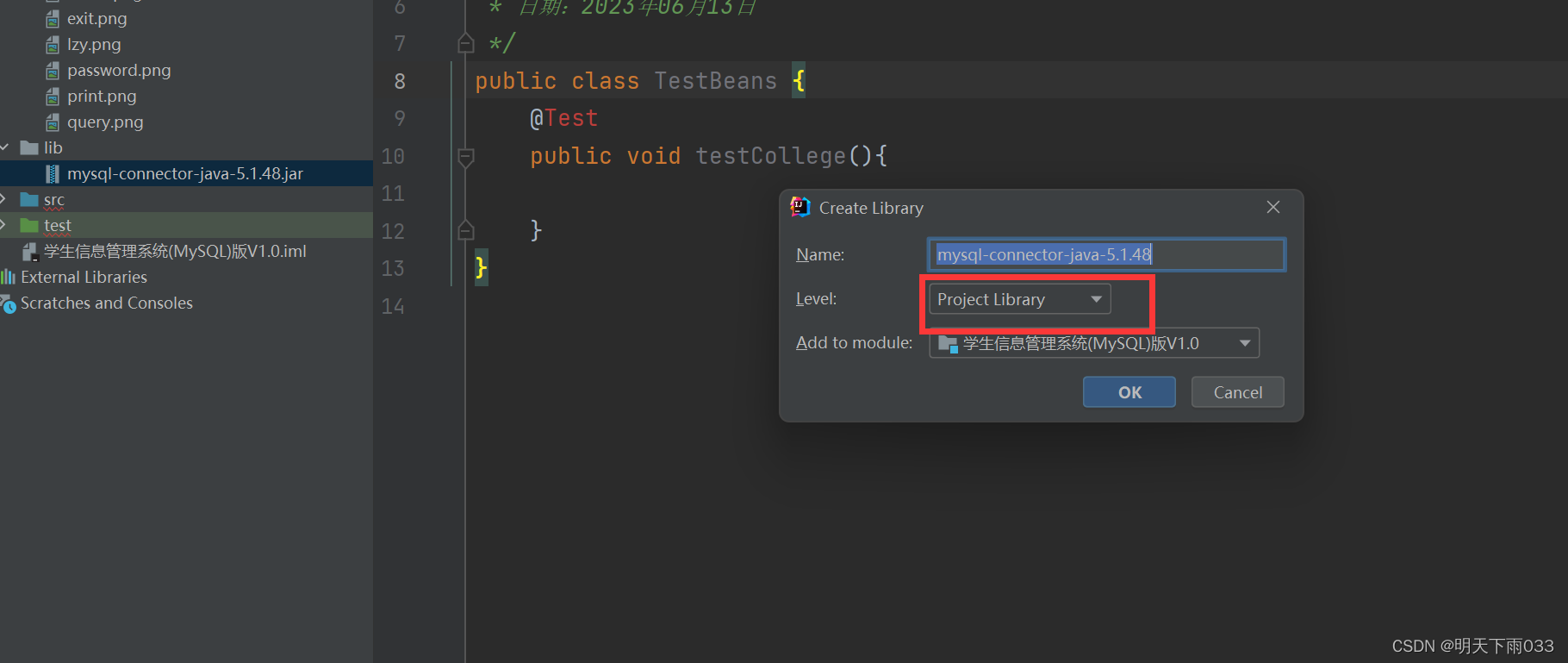Click the Scratches and Consoles icon
Screen dimensions: 1568x663
coord(8,303)
